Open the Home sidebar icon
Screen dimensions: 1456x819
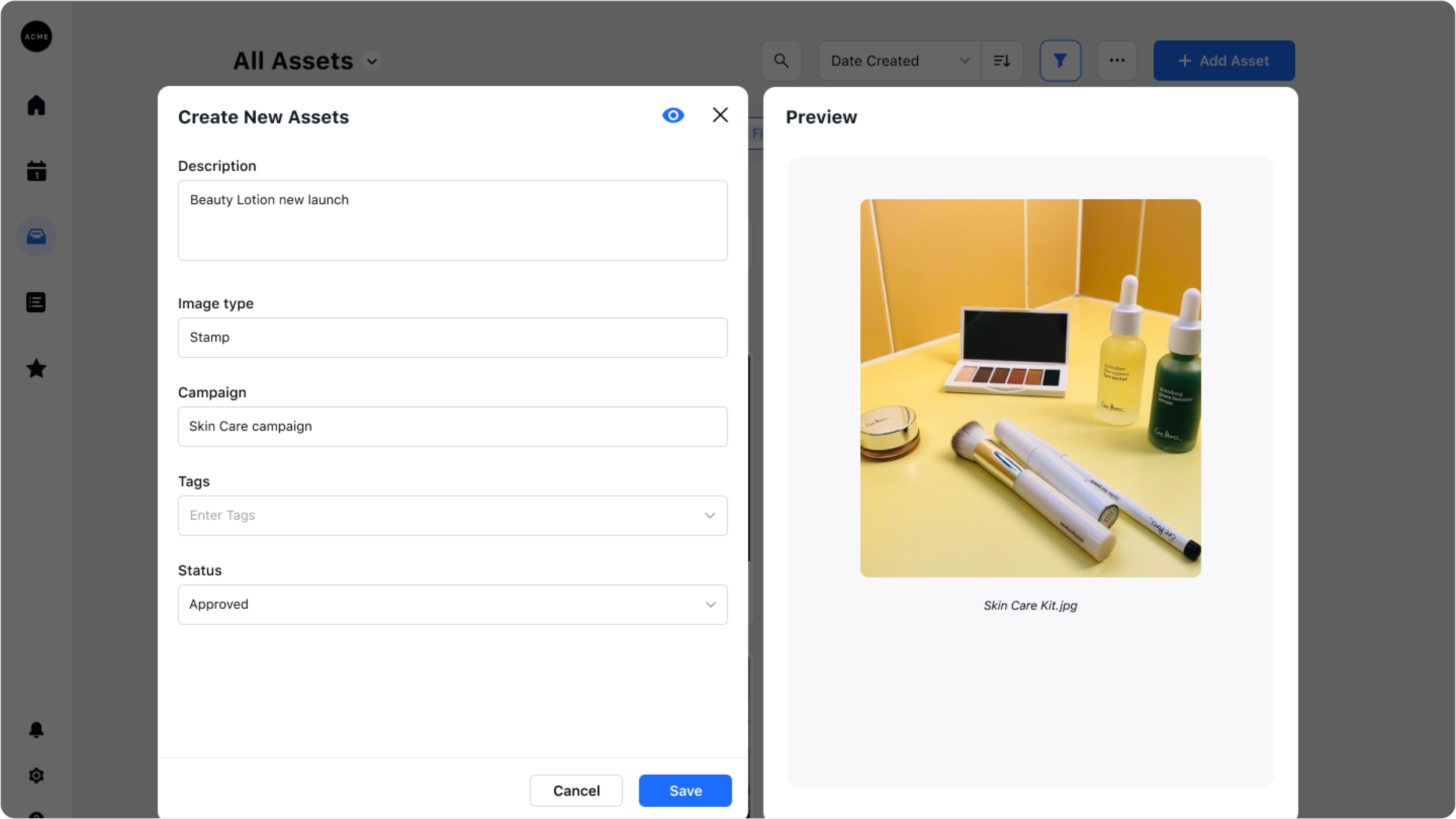pos(36,105)
